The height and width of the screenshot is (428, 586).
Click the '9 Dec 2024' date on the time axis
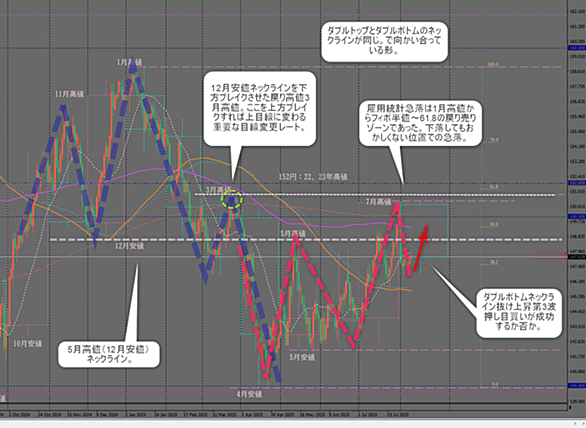[x=107, y=415]
